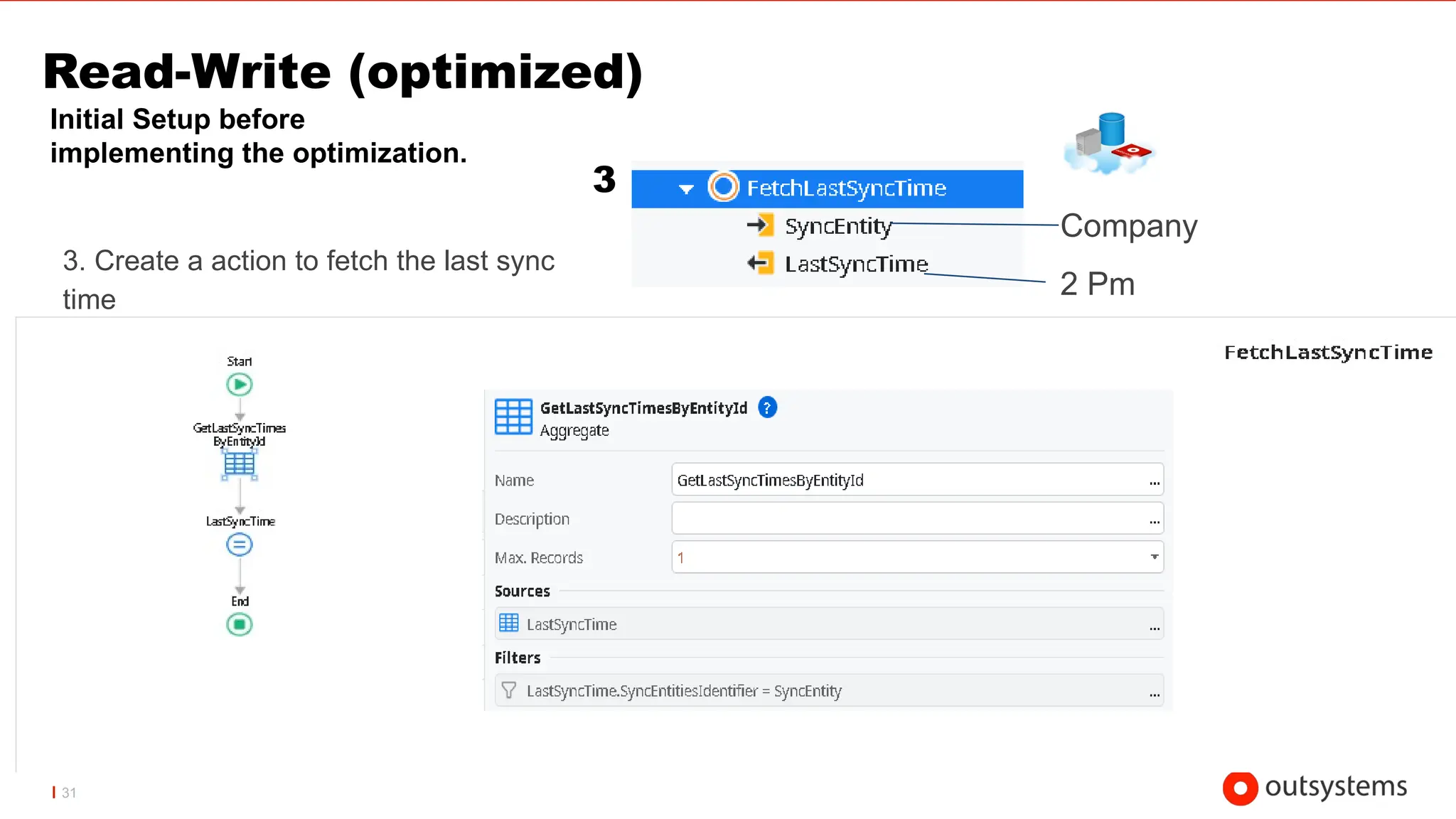1456x819 pixels.
Task: Click the SyncEntity input parameter icon
Action: tap(760, 225)
